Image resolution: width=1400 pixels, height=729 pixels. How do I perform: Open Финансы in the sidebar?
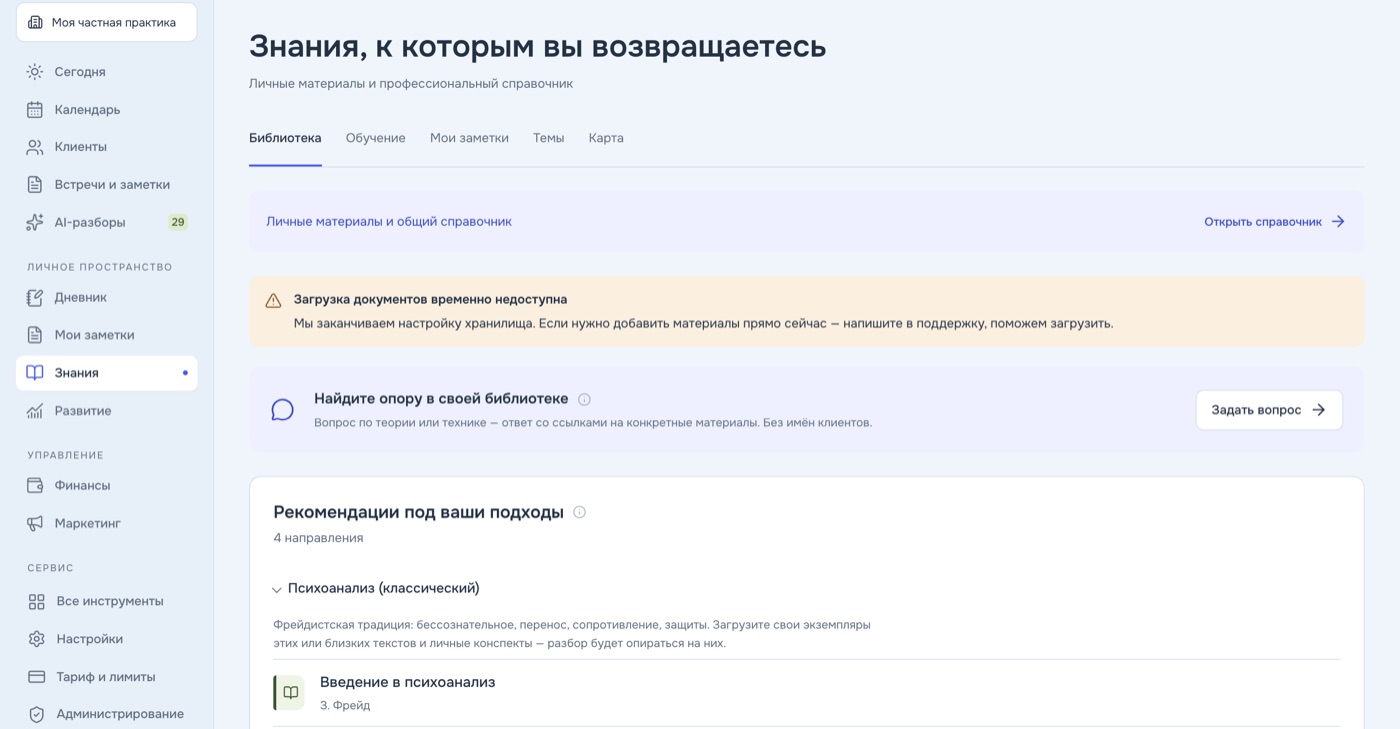106,486
